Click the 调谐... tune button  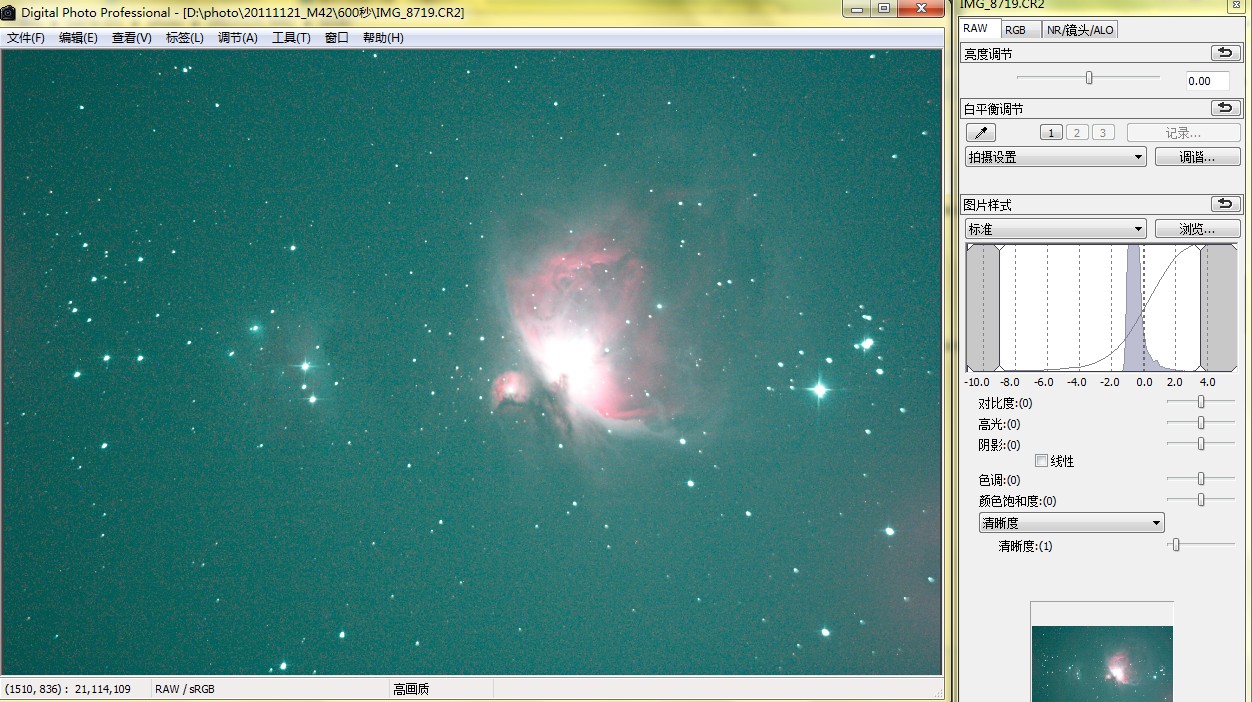pos(1197,157)
